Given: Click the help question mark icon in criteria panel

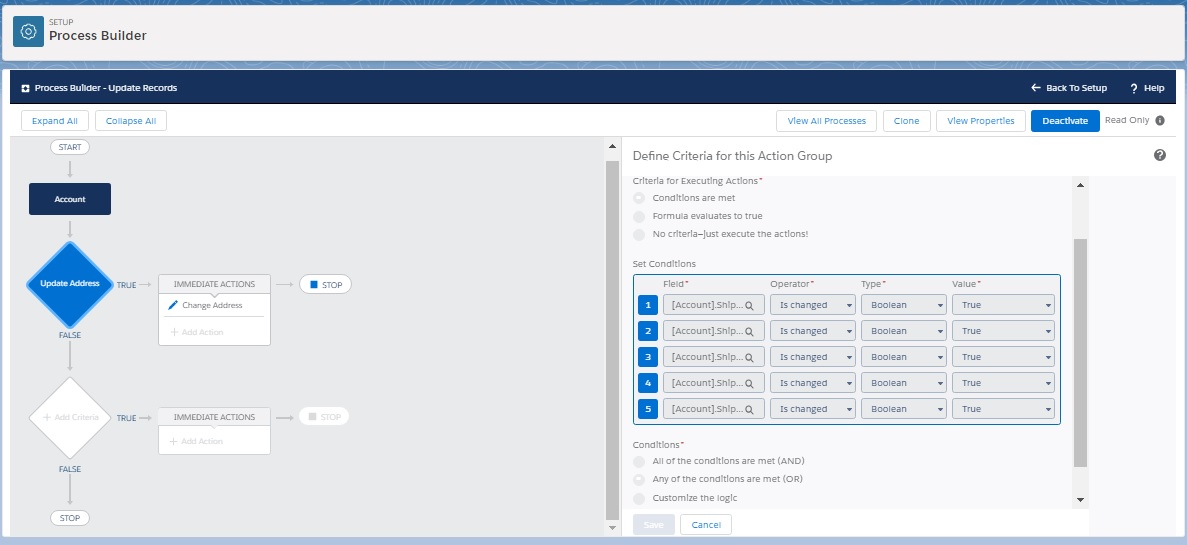Looking at the screenshot, I should click(1160, 155).
